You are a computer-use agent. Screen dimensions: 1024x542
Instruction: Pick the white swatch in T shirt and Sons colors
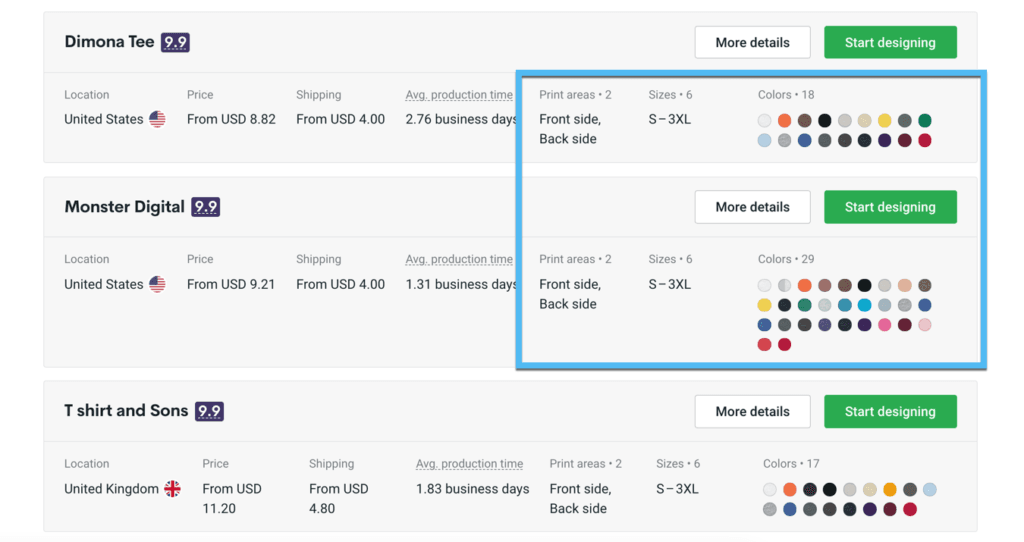point(769,490)
